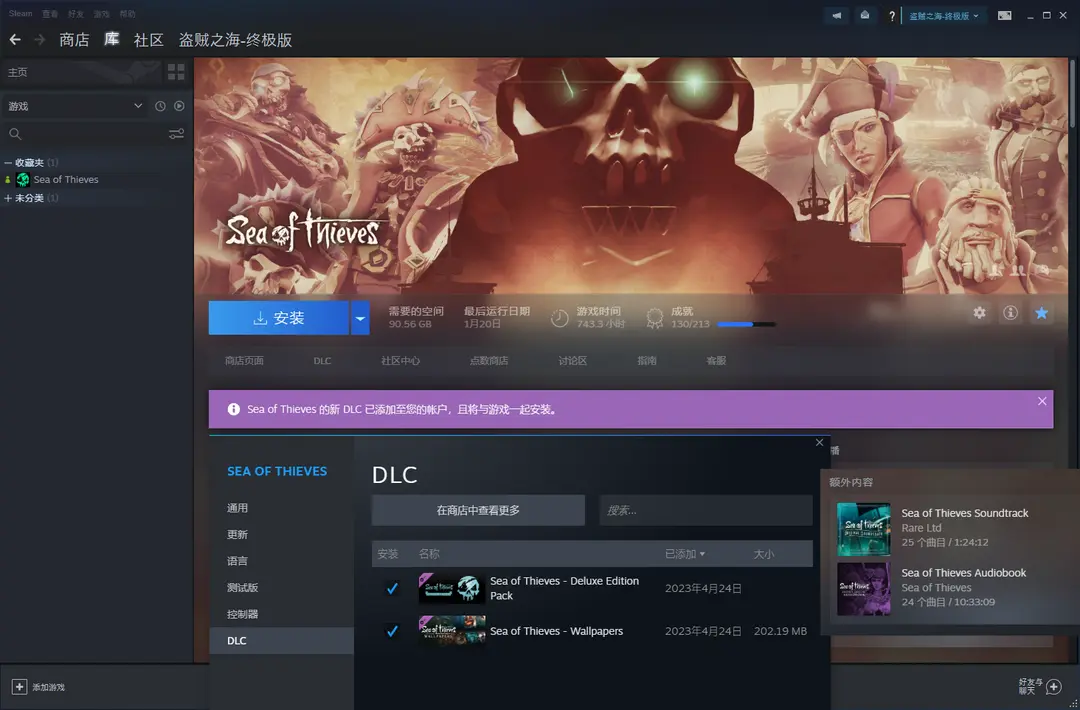Open friends and chat plus icon
Viewport: 1080px width, 710px height.
tap(1054, 686)
